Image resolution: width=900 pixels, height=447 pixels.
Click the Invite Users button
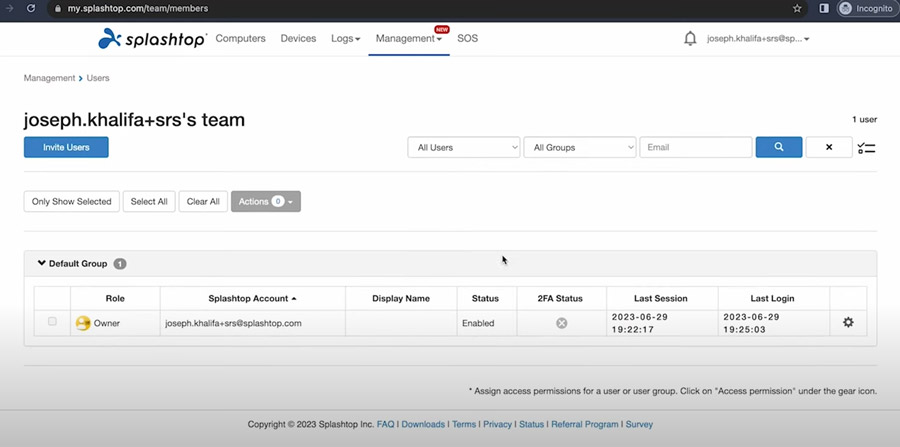(66, 147)
